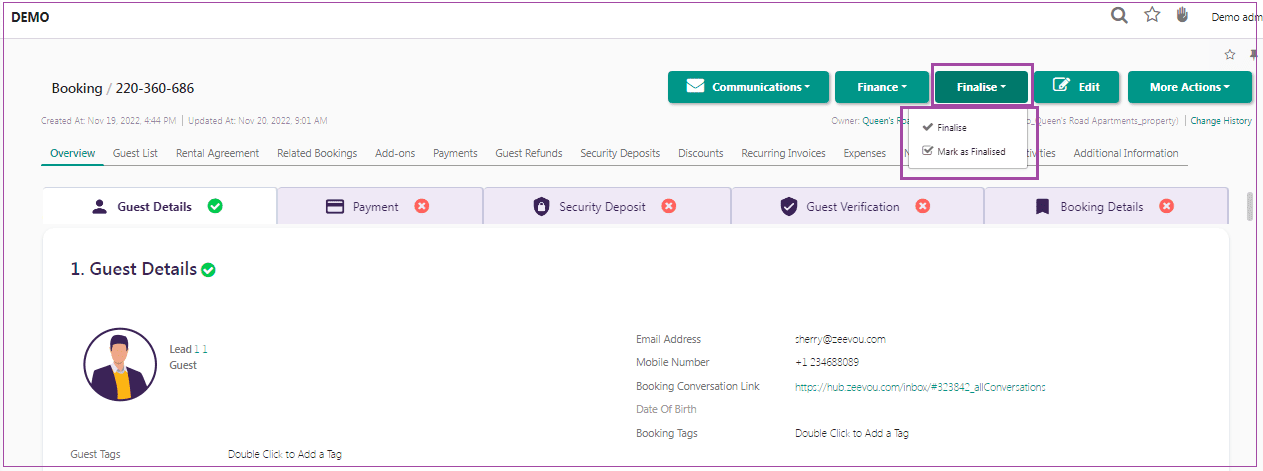Collapse the Finalise dropdown button
The width and height of the screenshot is (1263, 471).
[981, 87]
